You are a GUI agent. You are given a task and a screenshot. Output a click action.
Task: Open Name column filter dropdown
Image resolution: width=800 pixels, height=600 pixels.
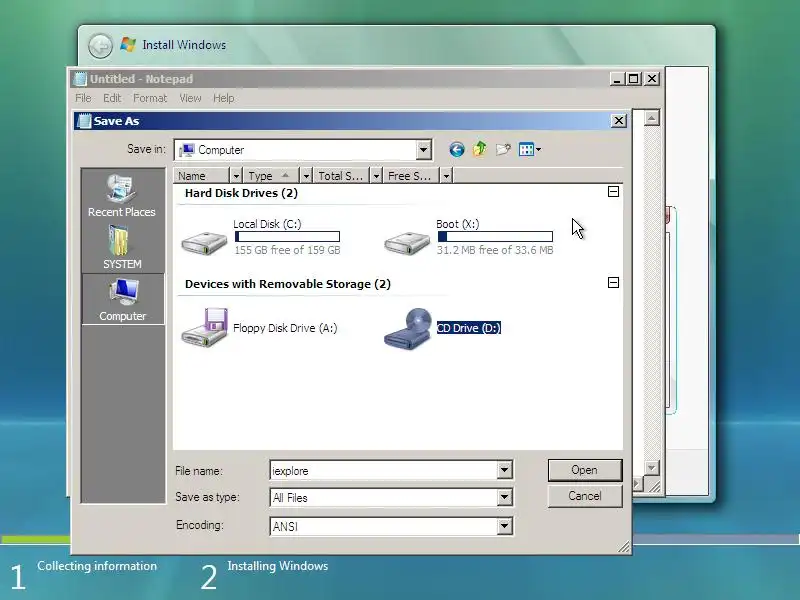tap(236, 176)
